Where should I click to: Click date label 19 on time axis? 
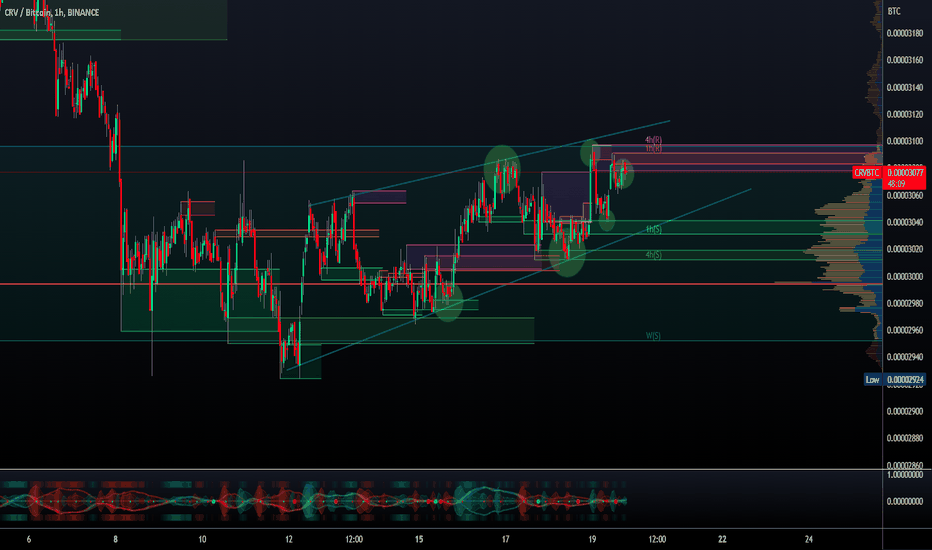(592, 539)
